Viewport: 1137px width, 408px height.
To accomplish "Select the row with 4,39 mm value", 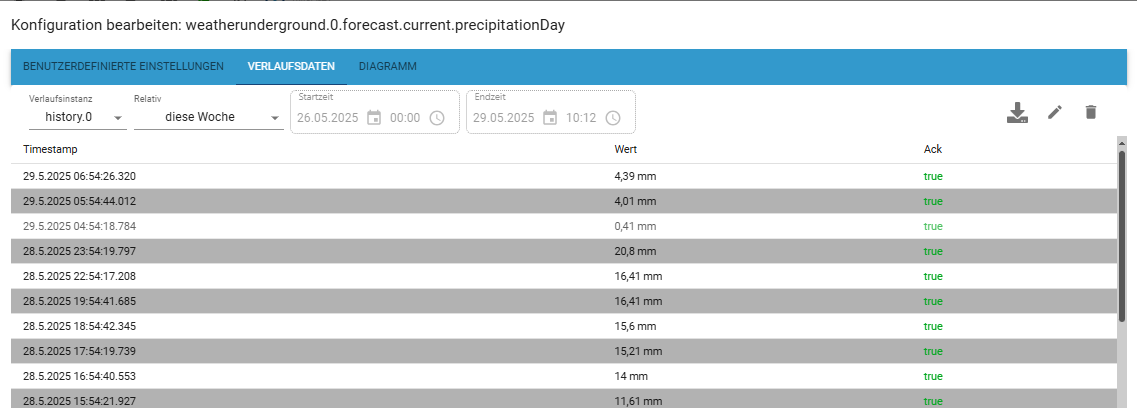I will [x=563, y=176].
